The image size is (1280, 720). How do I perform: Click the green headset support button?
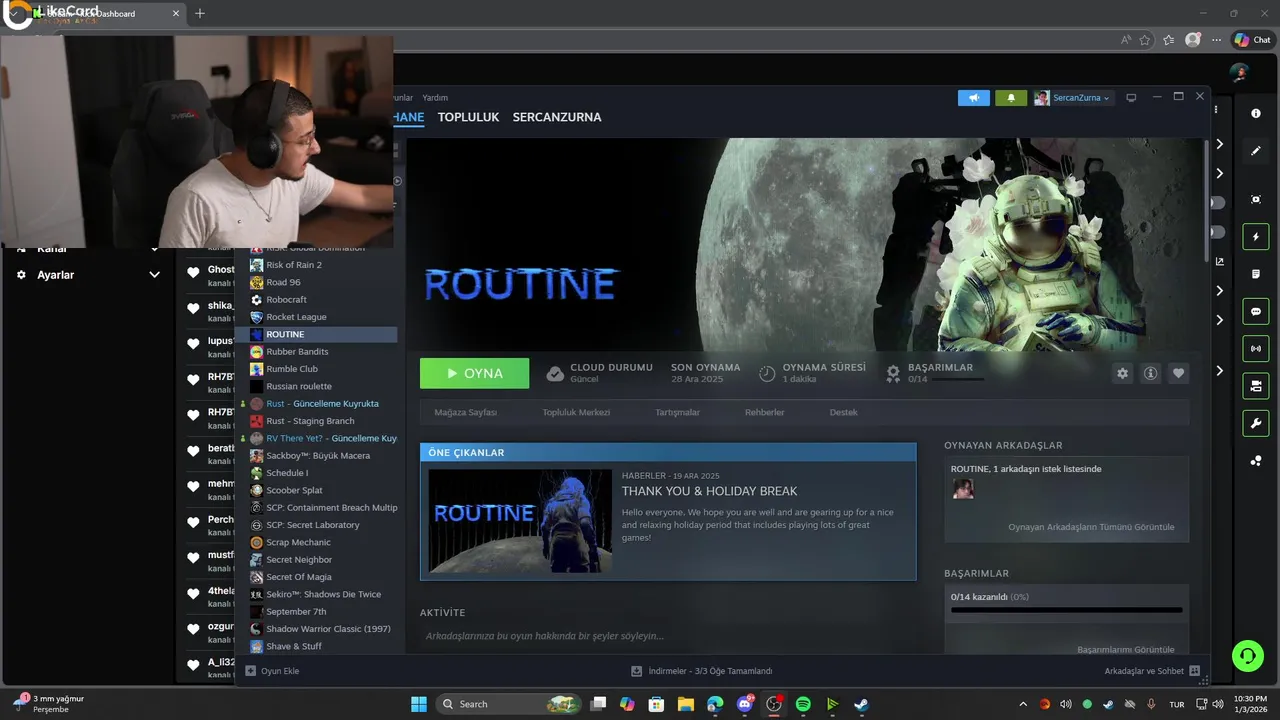coord(1247,656)
